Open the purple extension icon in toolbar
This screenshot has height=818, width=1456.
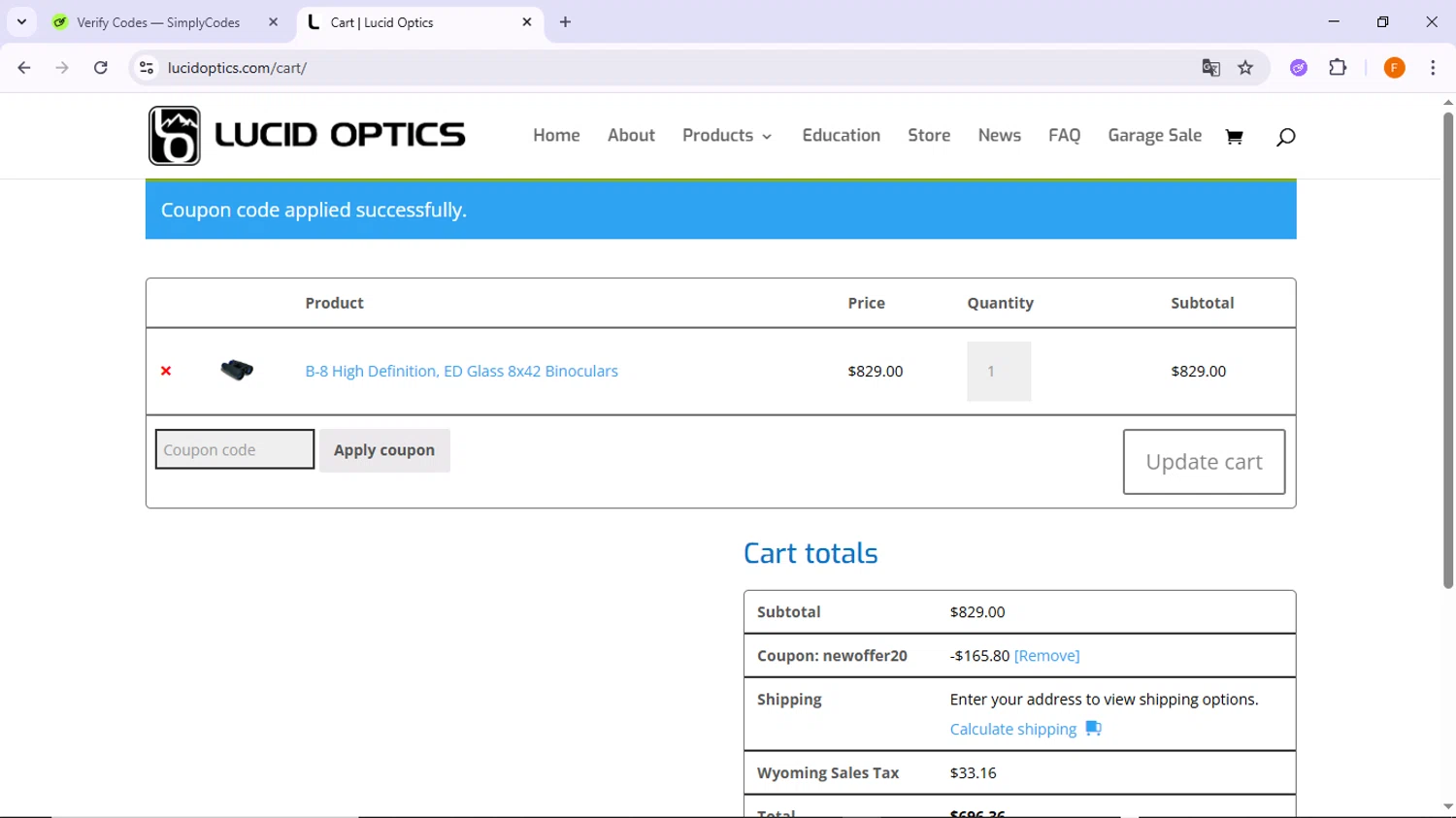pos(1299,68)
